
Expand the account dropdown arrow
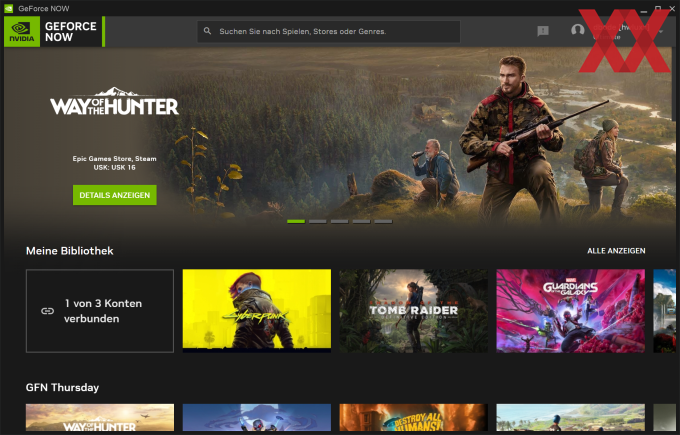tap(661, 31)
